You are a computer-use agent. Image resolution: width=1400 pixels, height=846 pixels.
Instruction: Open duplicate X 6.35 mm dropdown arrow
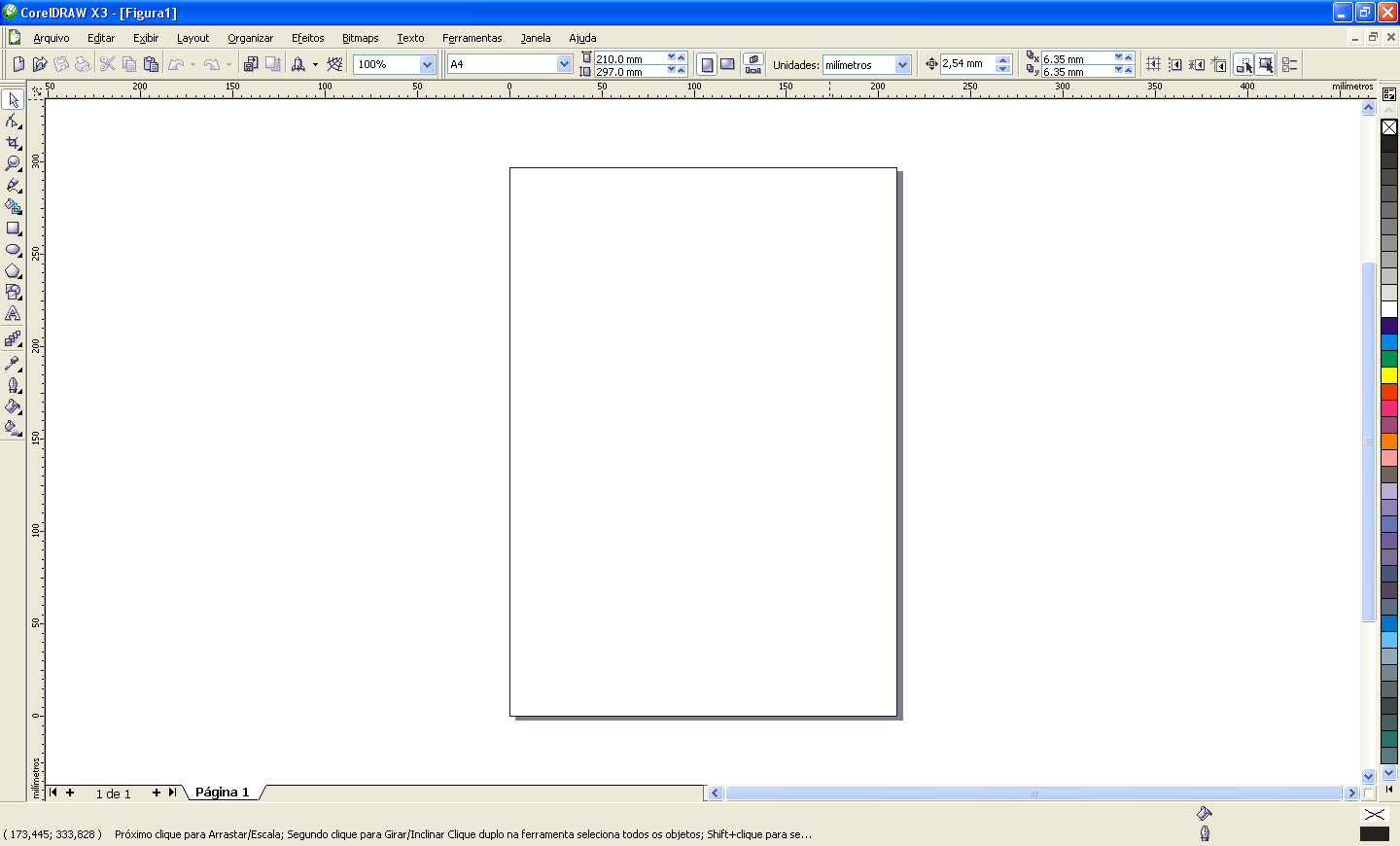point(1118,57)
